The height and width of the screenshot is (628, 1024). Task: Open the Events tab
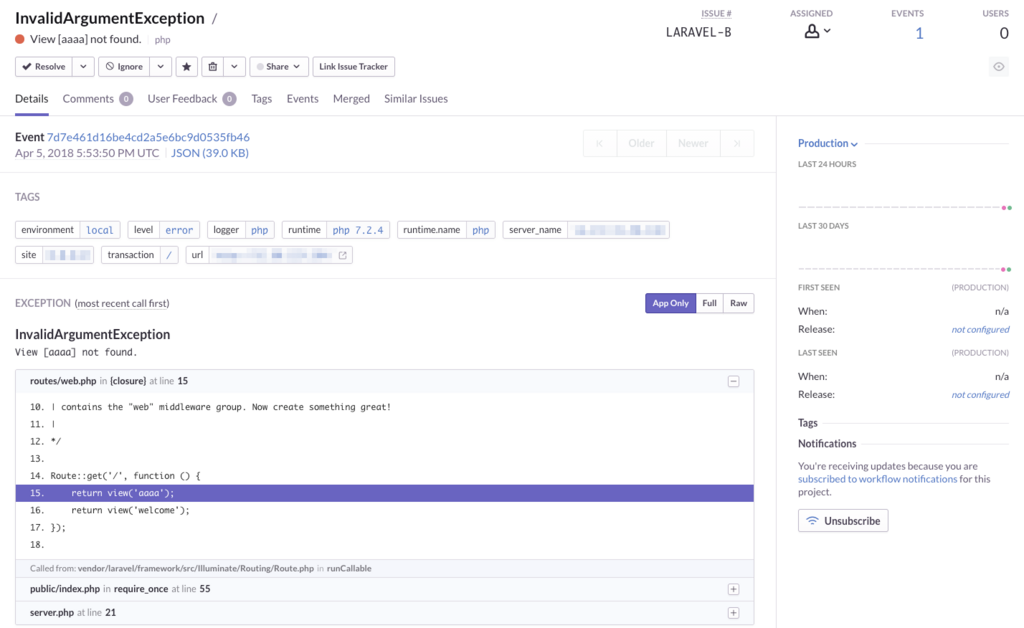302,99
